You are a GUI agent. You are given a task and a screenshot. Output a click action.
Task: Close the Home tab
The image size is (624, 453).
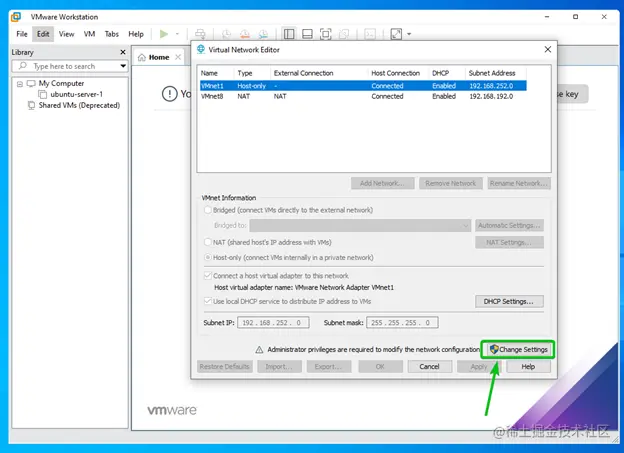pyautogui.click(x=178, y=57)
